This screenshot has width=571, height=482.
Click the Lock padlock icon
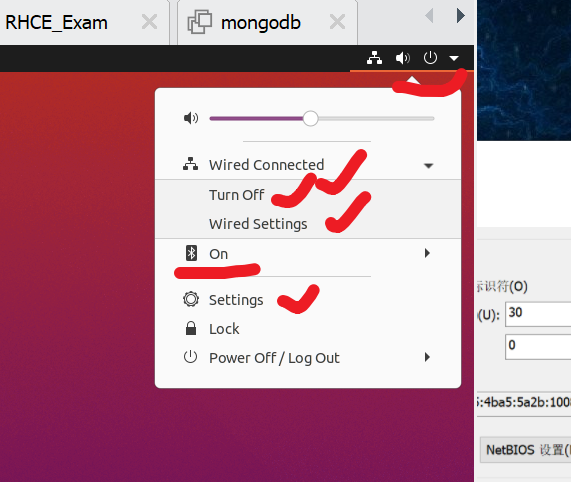click(x=191, y=328)
